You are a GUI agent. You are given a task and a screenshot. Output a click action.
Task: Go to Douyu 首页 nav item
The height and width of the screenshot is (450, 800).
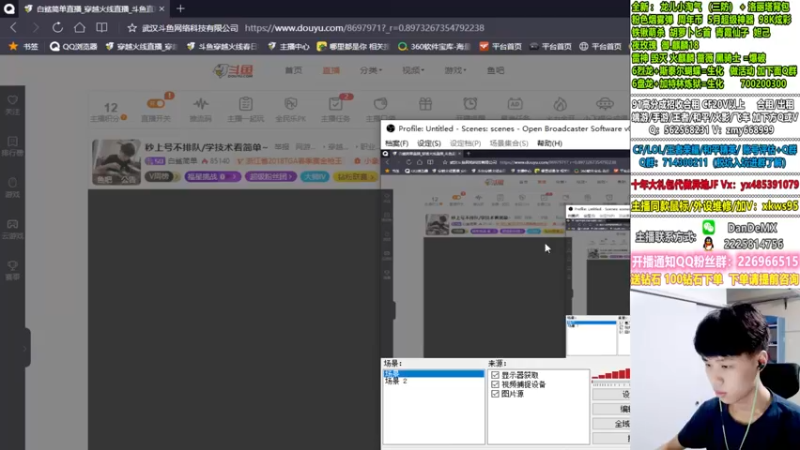293,70
